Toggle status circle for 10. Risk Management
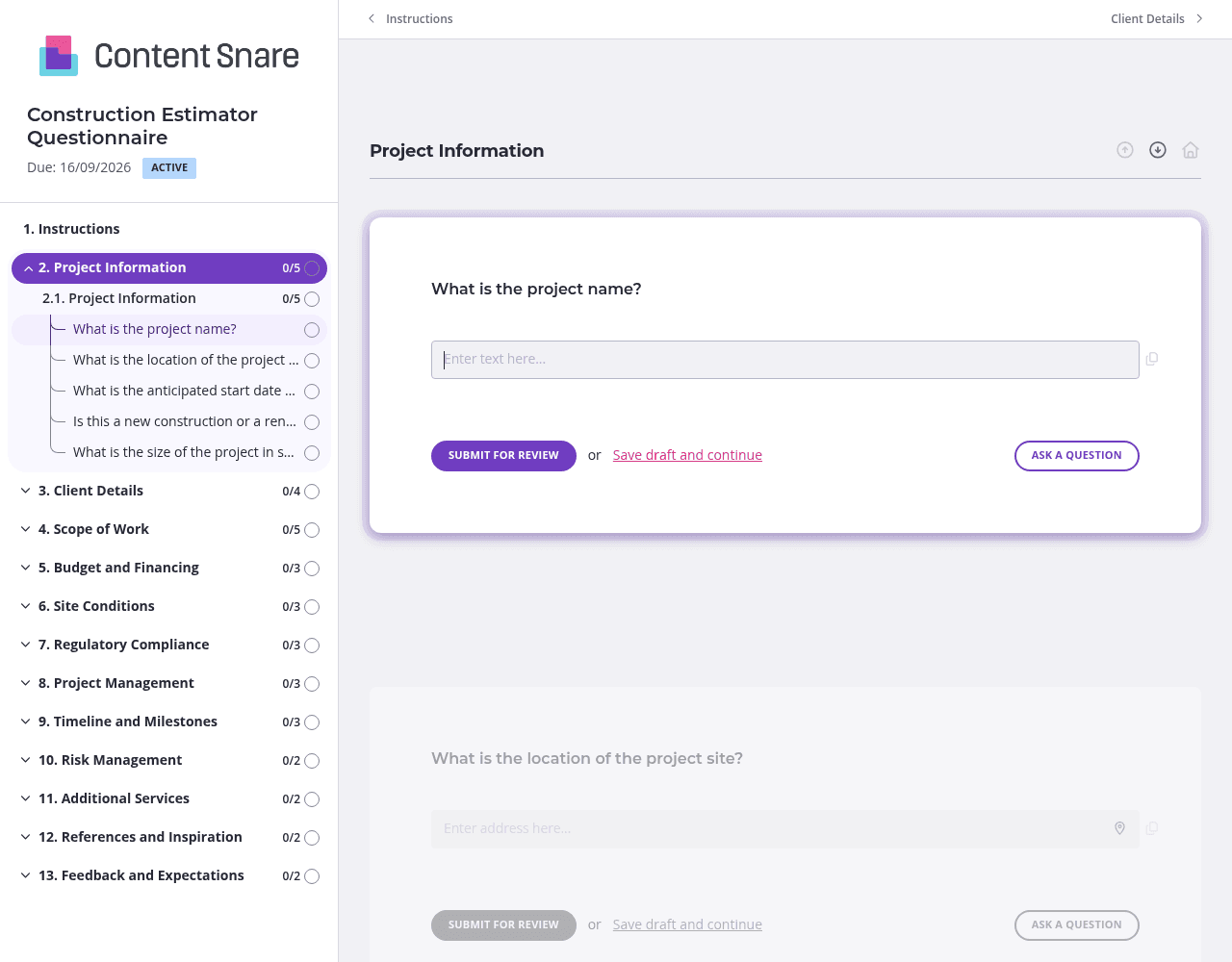This screenshot has height=962, width=1232. tap(312, 761)
